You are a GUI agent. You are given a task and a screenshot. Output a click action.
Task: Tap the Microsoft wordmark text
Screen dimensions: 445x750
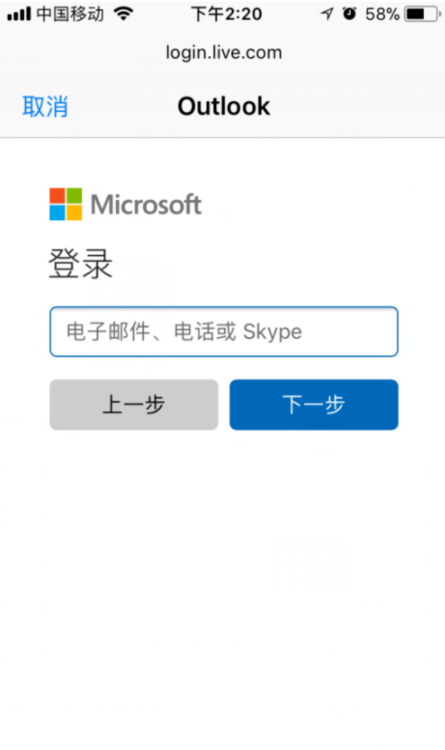[146, 205]
